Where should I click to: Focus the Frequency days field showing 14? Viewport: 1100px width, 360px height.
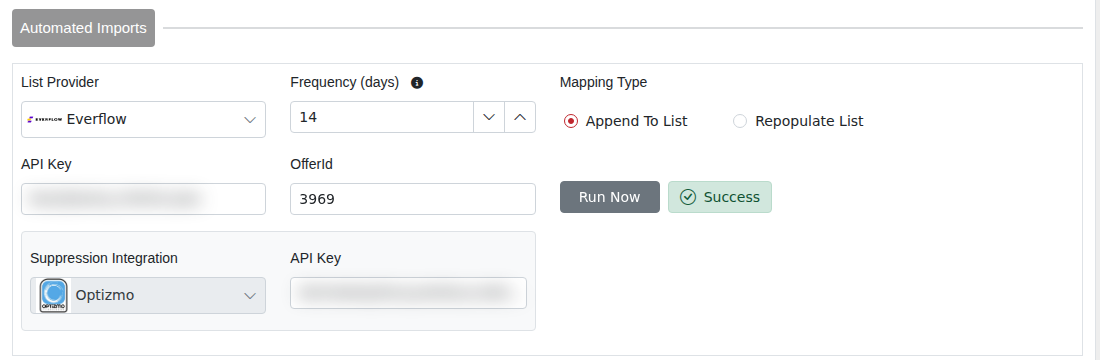click(x=382, y=117)
